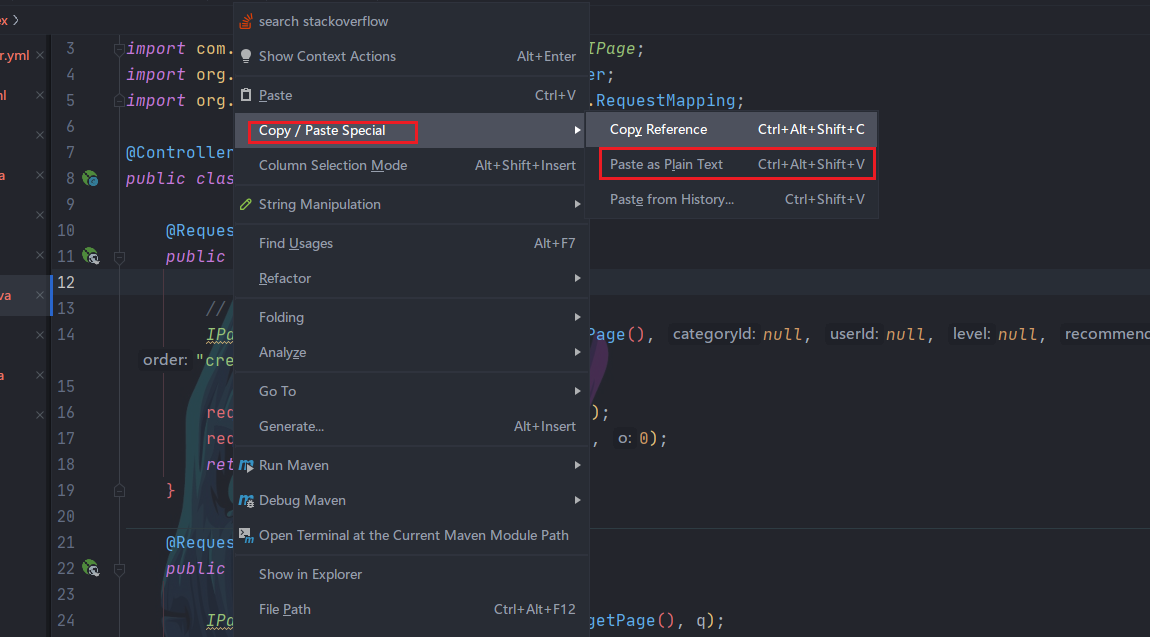Click the clipboard Paste icon
This screenshot has width=1150, height=637.
(x=246, y=95)
